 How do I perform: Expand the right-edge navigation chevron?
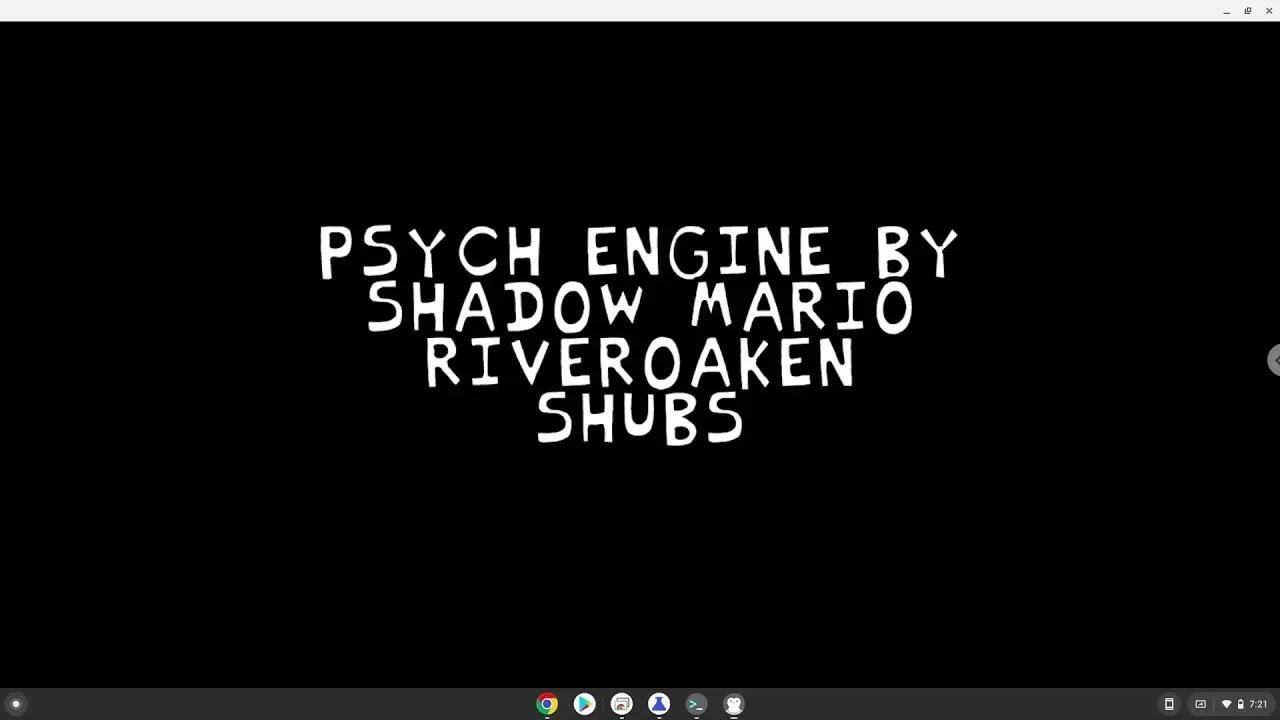tap(1275, 360)
